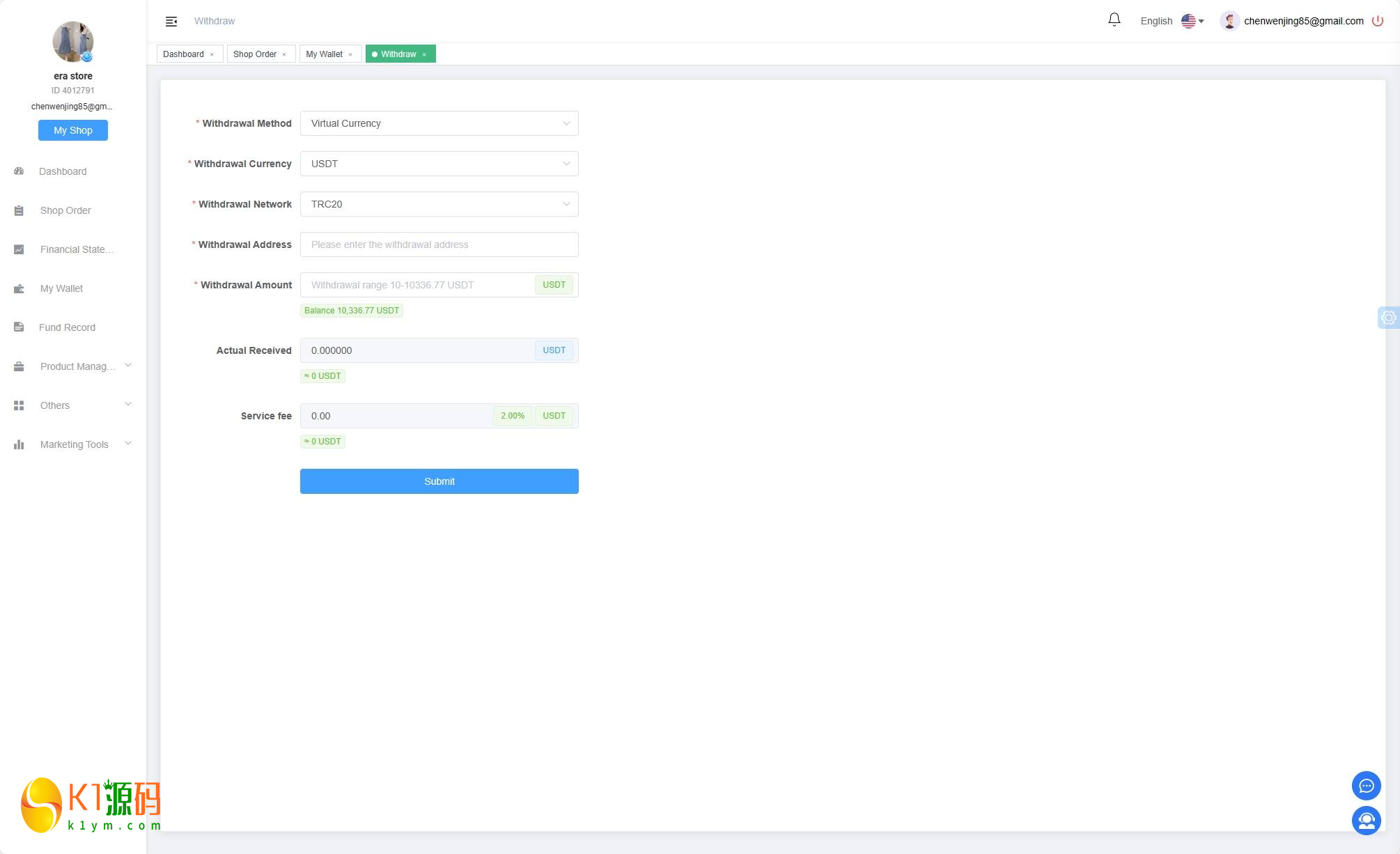This screenshot has height=854, width=1400.
Task: Click the notification bell icon
Action: 1114,20
